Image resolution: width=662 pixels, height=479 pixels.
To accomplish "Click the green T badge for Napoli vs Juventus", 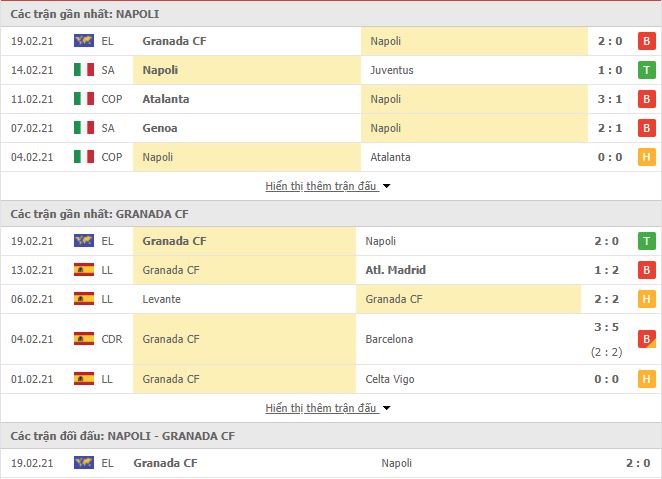I will pos(646,70).
